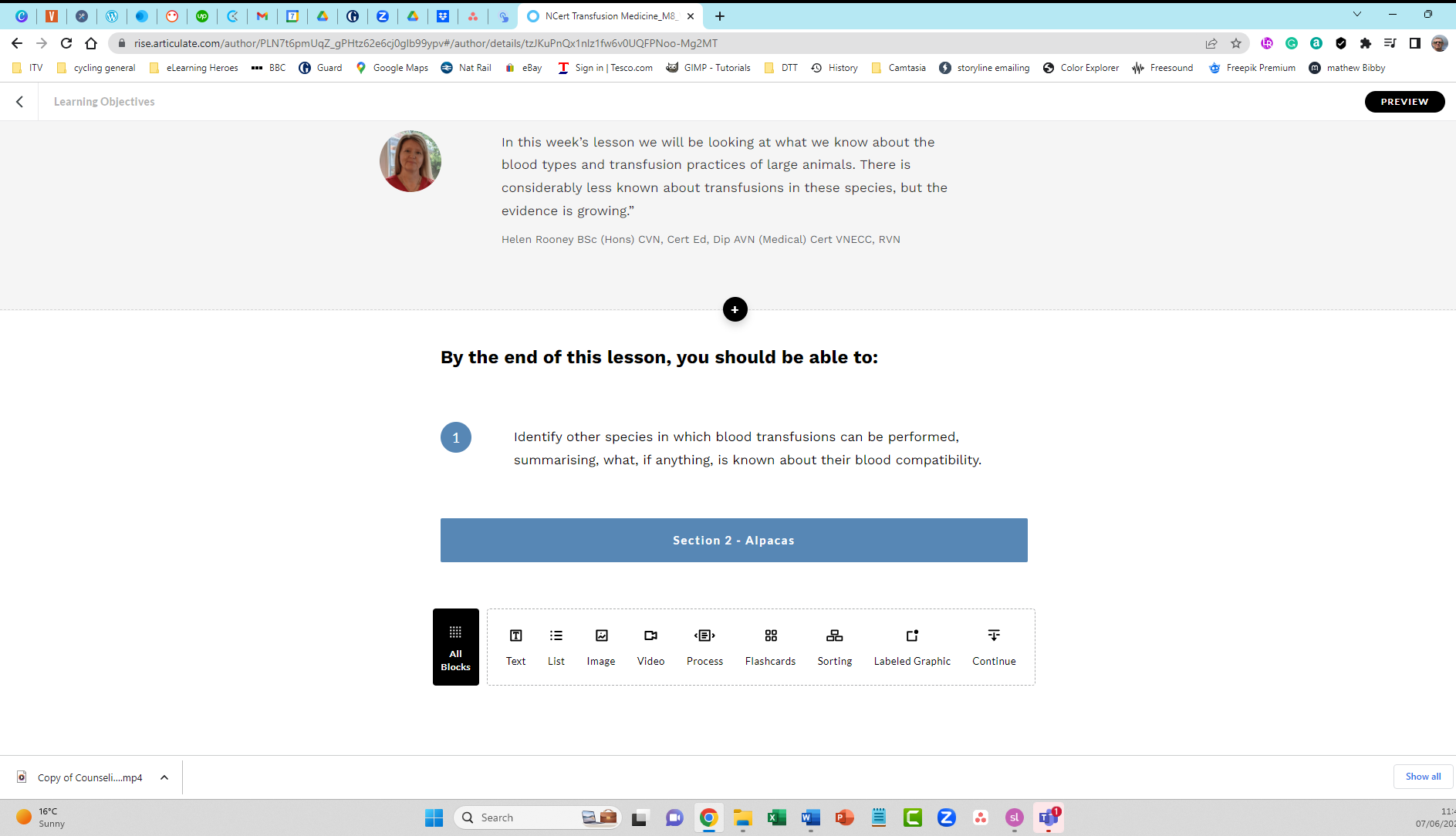Select Helen Rooney's profile photo
This screenshot has width=1456, height=836.
tap(410, 161)
